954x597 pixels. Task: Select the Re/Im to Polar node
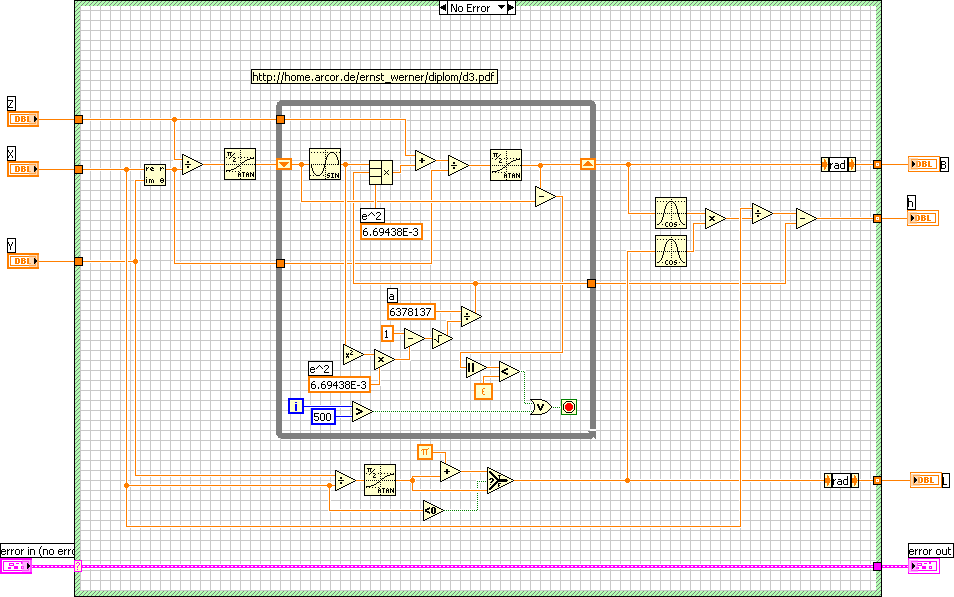tap(155, 175)
